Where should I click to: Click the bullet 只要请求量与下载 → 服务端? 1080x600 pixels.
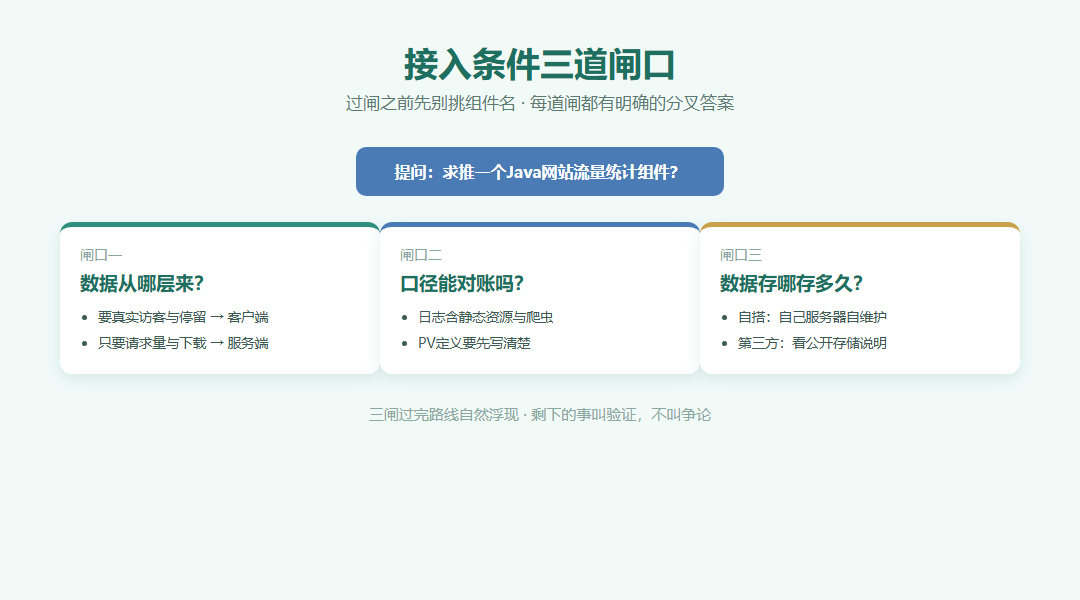pos(183,343)
